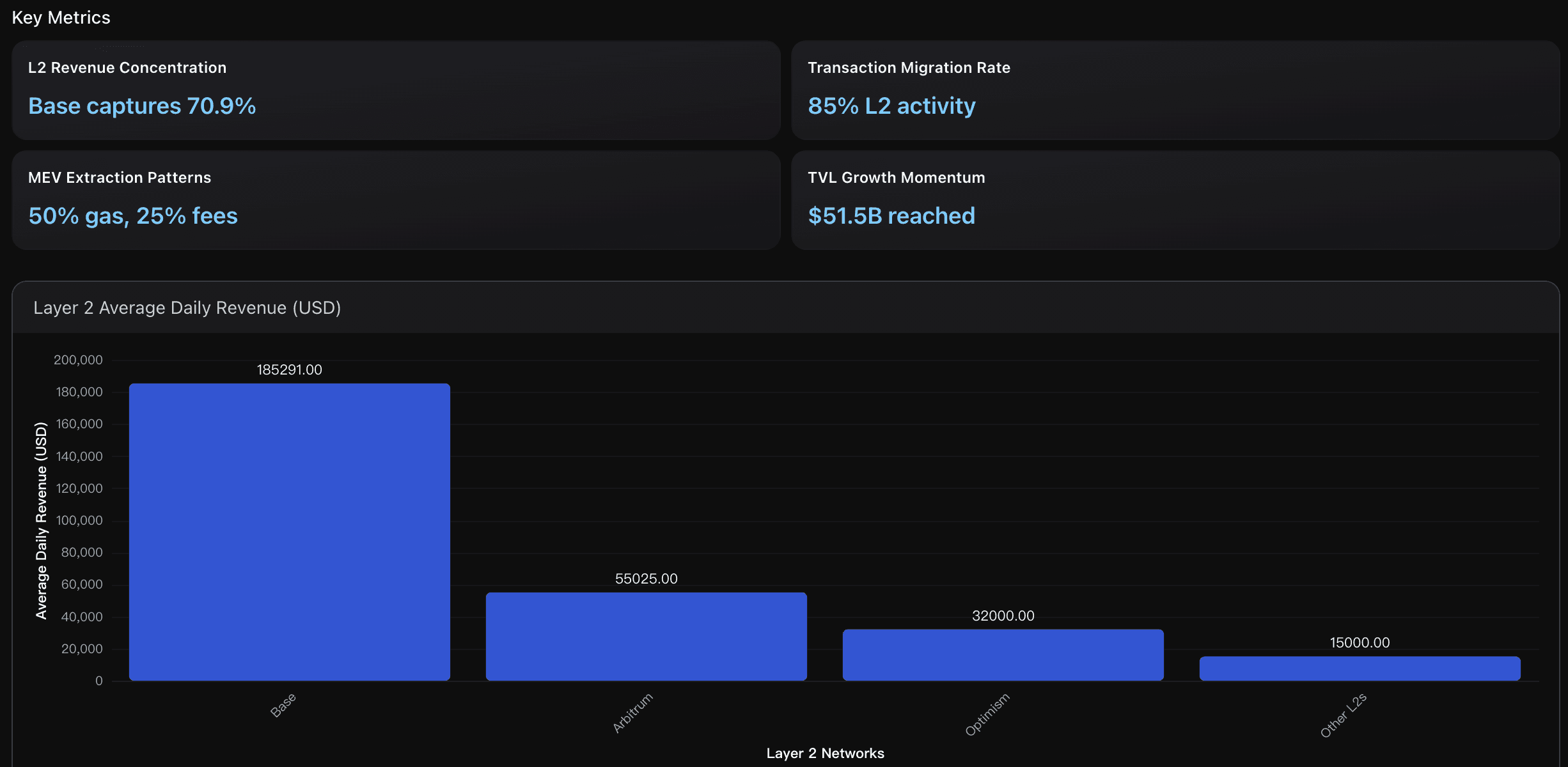This screenshot has width=1568, height=767.
Task: Click the 185291.00 bar value label
Action: coord(290,370)
